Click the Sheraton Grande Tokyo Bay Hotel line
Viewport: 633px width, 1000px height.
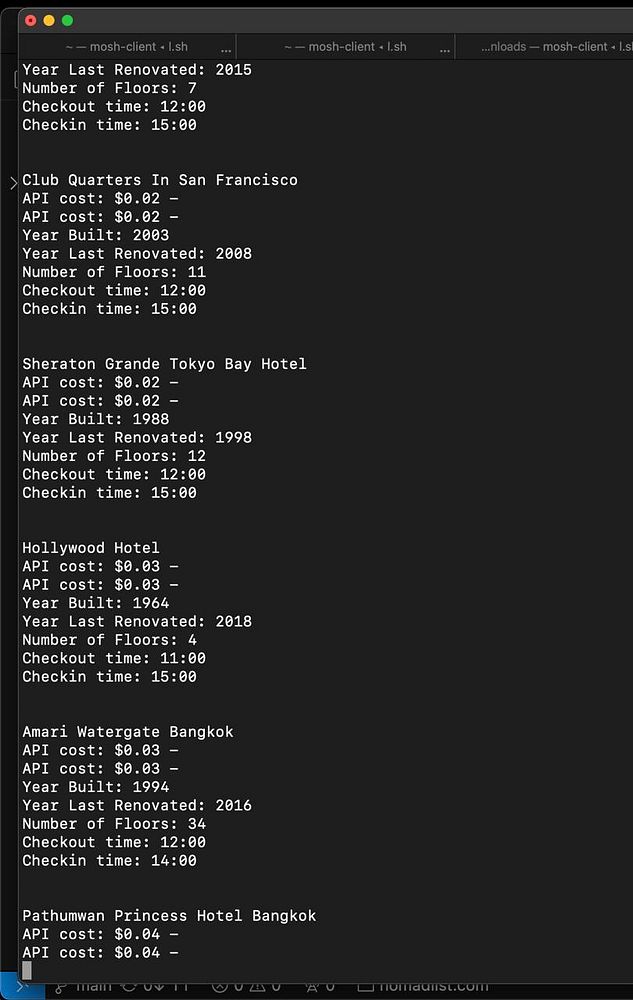(x=164, y=364)
